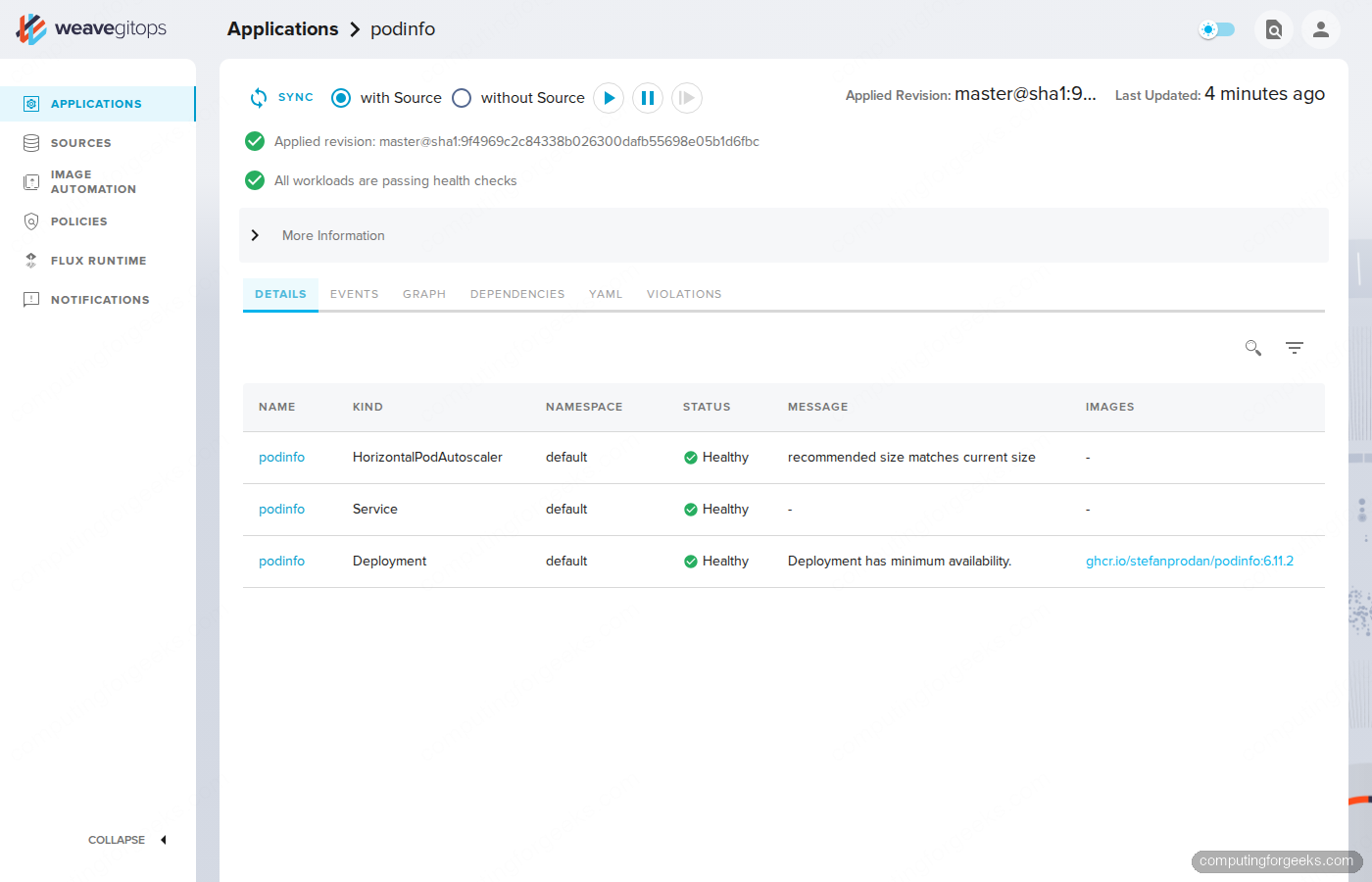Click Healthy icon in HorizontalPodAutoscaler row
Screen dimensions: 1372x882
(691, 458)
